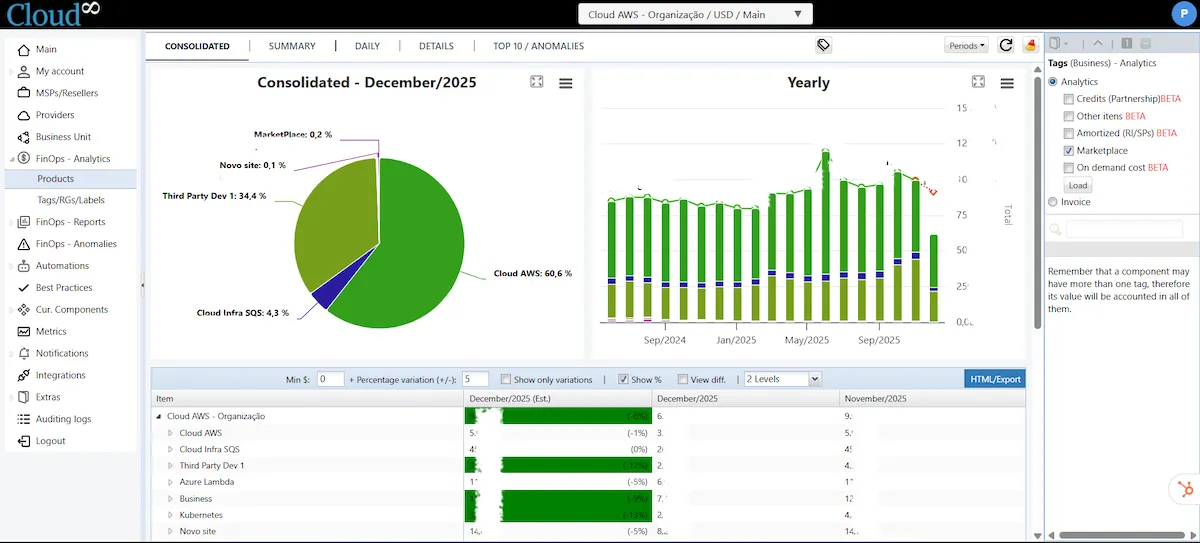The height and width of the screenshot is (543, 1200).
Task: Open the Cloud AWS organization selector dropdown
Action: pyautogui.click(x=695, y=14)
